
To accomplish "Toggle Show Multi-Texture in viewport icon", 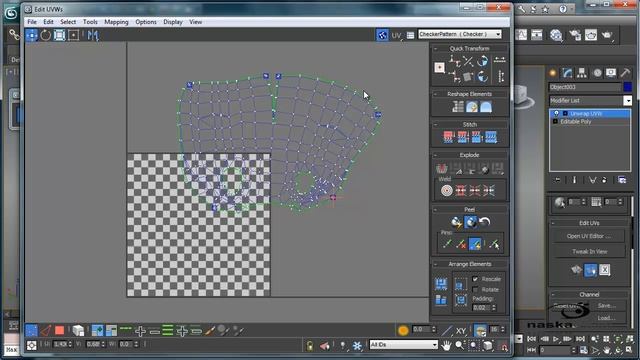I will click(382, 35).
